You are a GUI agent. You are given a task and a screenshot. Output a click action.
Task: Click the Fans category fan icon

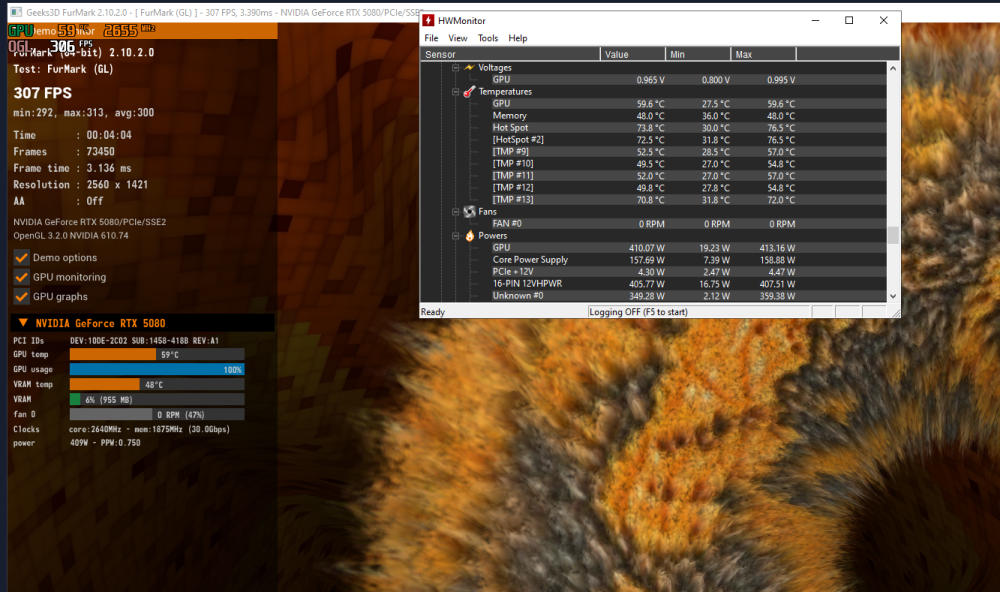click(469, 211)
